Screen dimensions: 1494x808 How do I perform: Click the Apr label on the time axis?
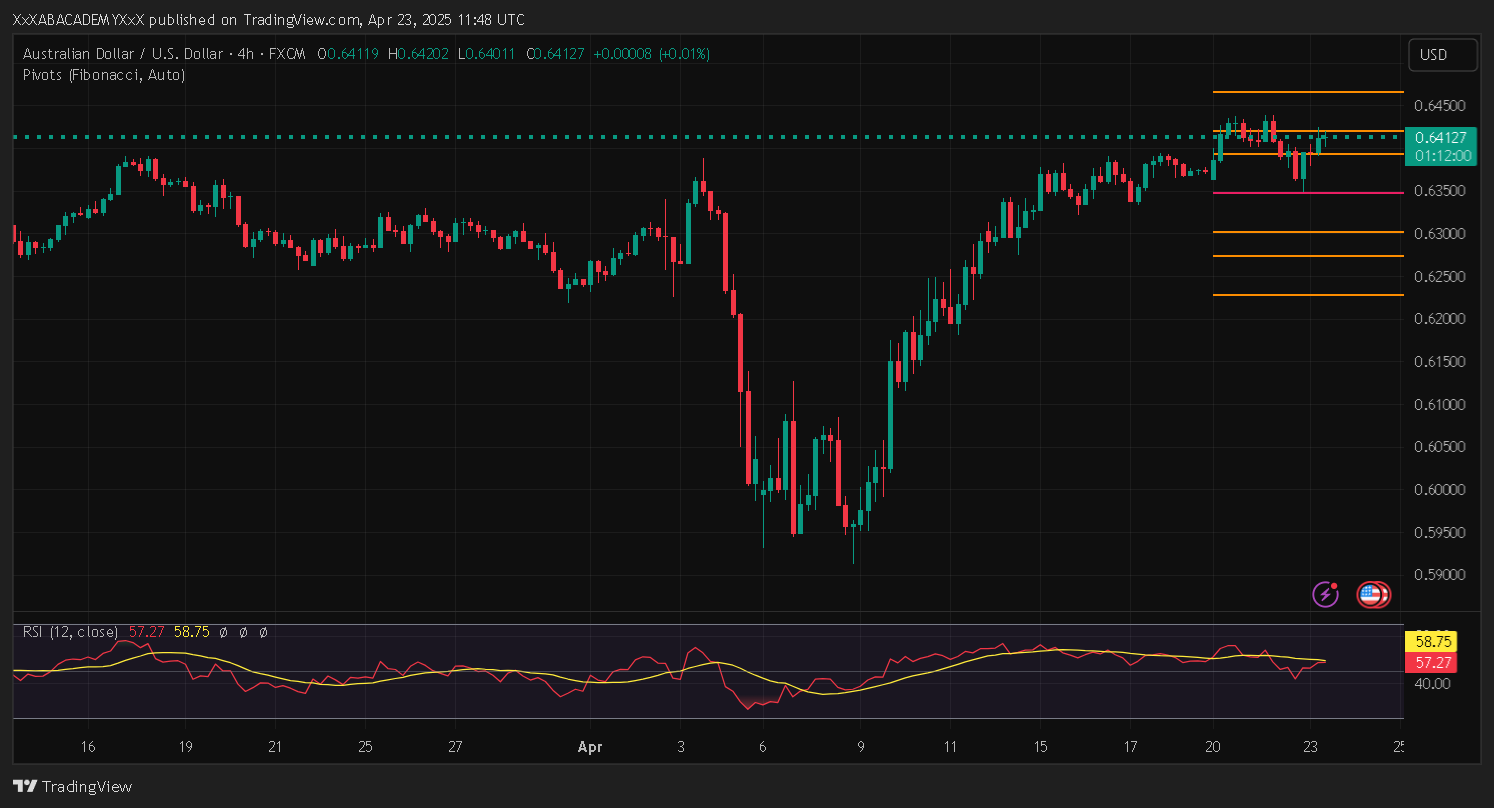click(x=590, y=746)
